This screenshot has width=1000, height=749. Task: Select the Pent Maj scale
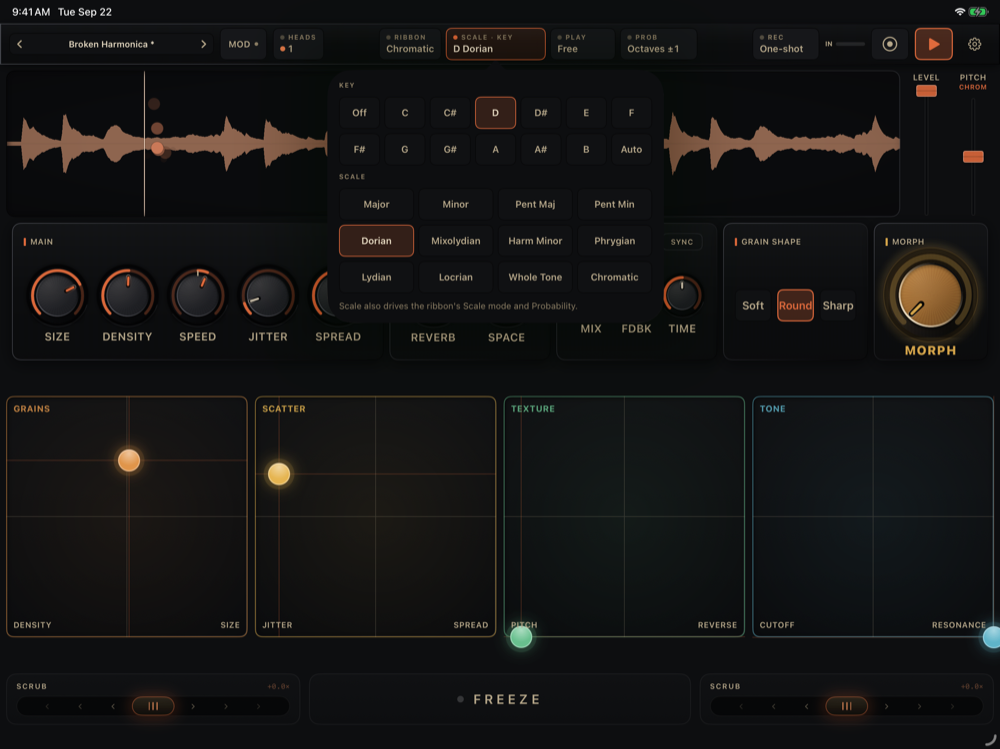click(535, 205)
